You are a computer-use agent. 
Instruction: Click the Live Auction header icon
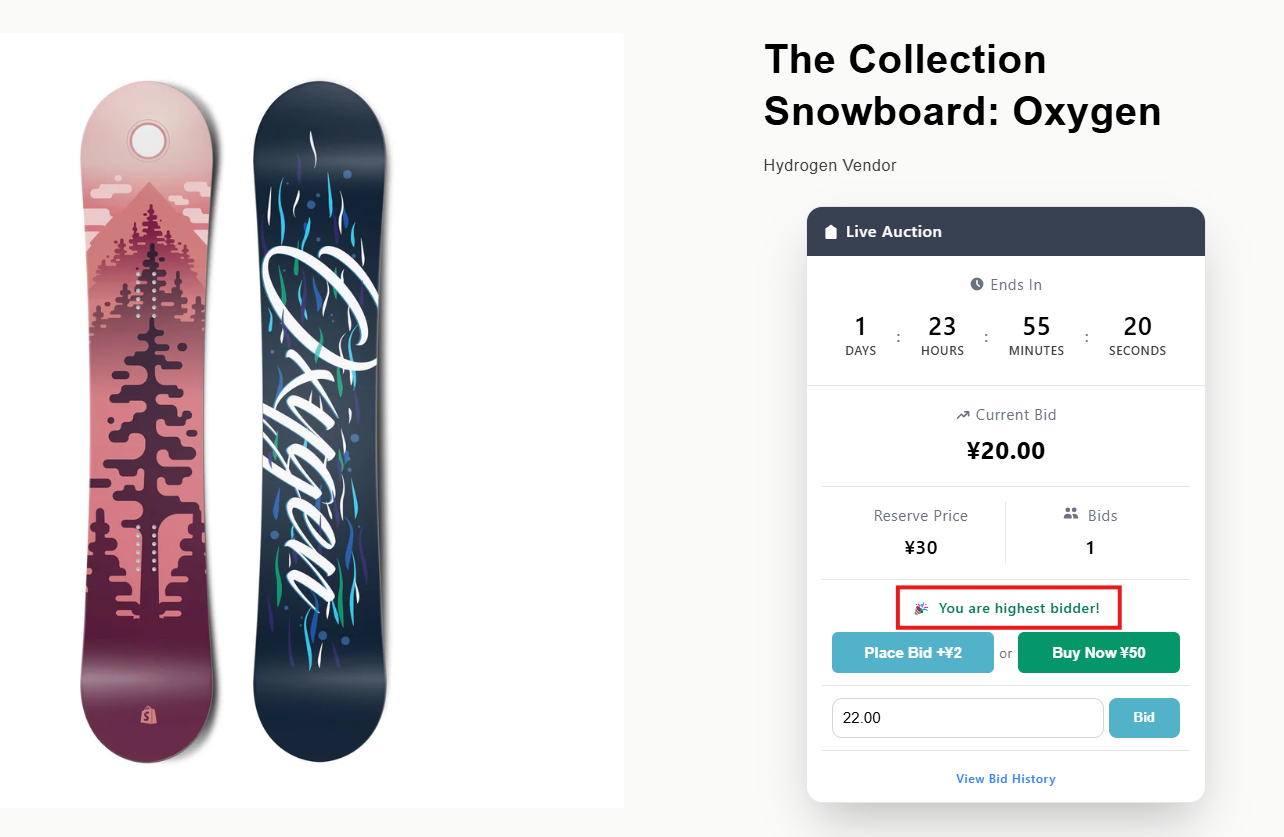click(x=830, y=232)
